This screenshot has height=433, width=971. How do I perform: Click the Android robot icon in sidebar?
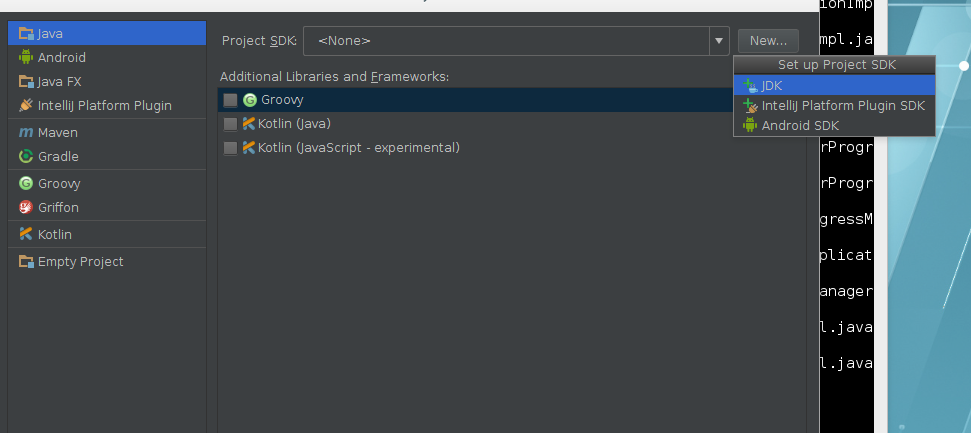25,57
